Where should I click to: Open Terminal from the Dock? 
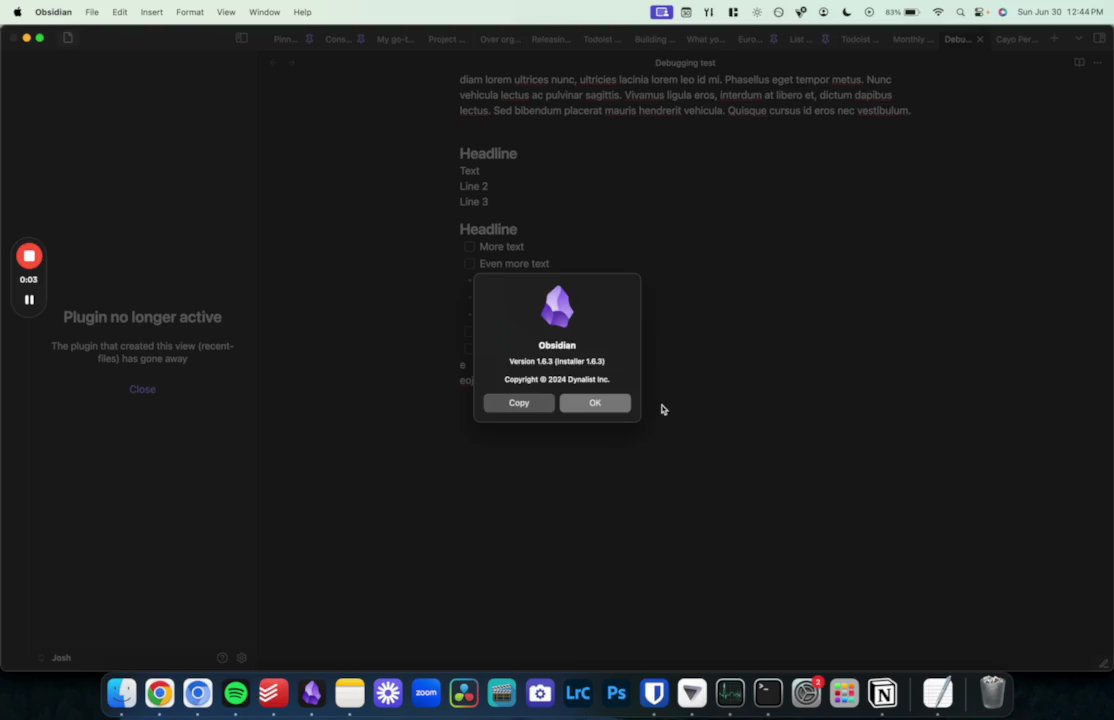point(768,693)
